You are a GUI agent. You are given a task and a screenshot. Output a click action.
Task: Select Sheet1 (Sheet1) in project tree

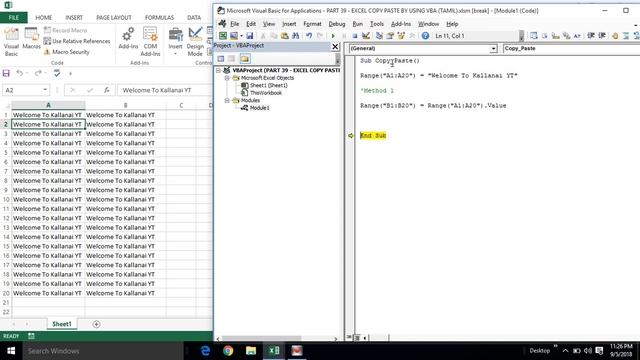coord(269,85)
